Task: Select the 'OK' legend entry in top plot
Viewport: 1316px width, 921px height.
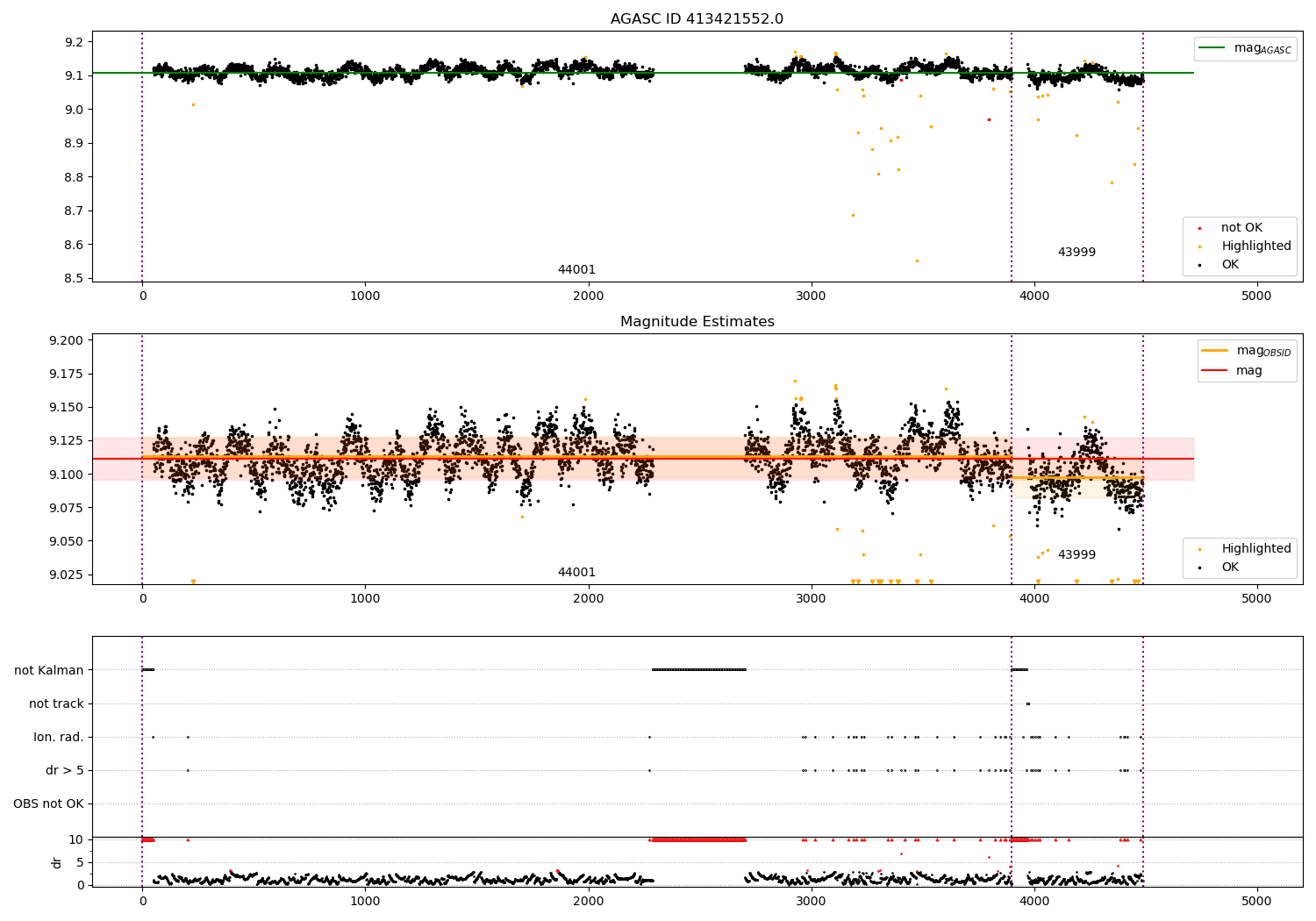Action: (x=1230, y=265)
